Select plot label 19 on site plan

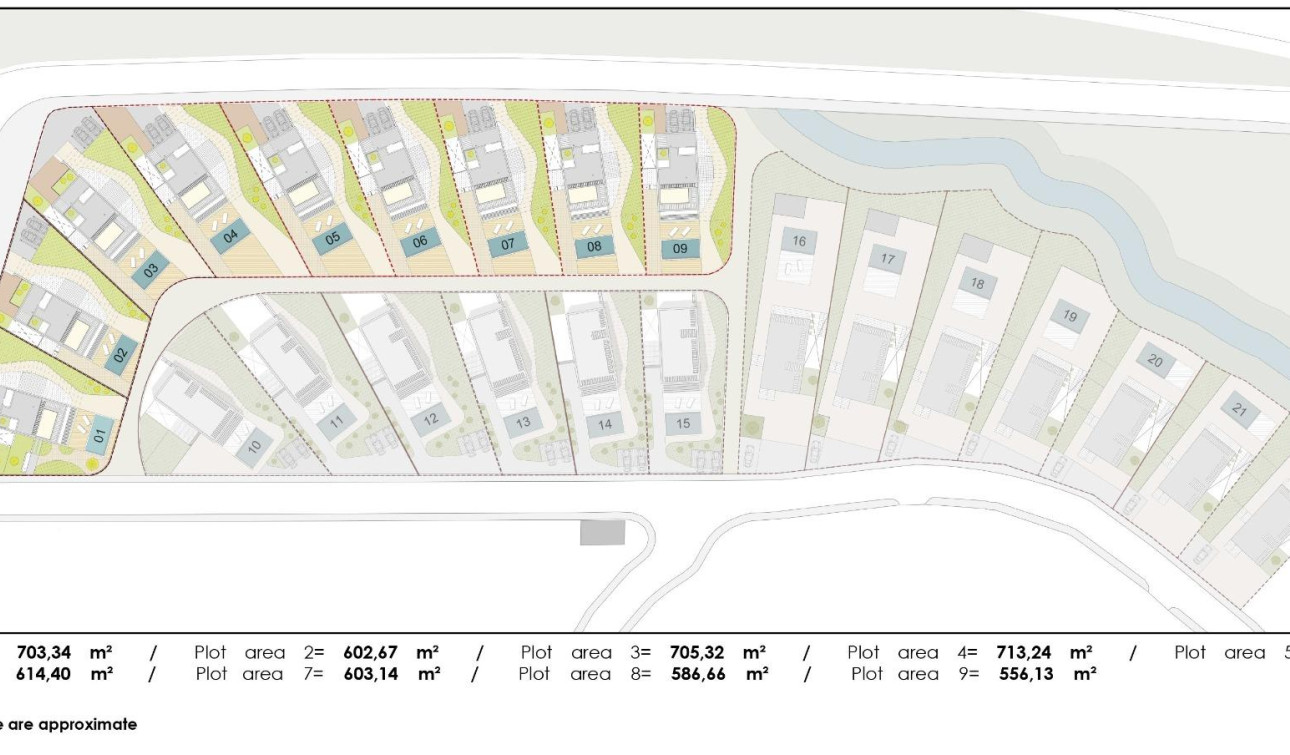[x=1070, y=317]
